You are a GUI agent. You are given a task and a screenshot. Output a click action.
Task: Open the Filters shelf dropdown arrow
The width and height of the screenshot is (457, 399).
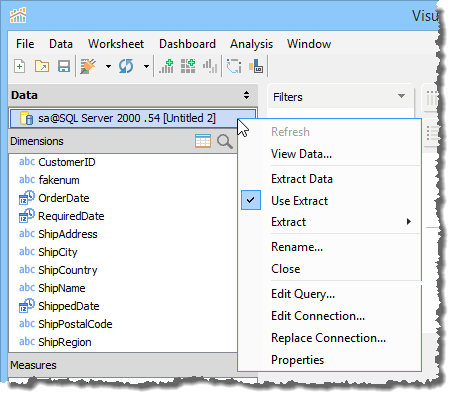click(401, 96)
